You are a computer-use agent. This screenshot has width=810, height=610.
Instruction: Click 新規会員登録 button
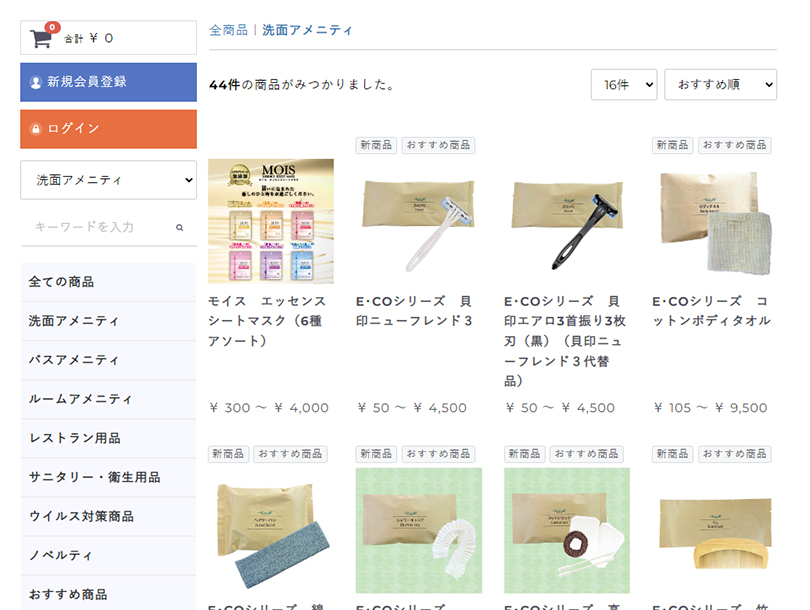pyautogui.click(x=108, y=82)
